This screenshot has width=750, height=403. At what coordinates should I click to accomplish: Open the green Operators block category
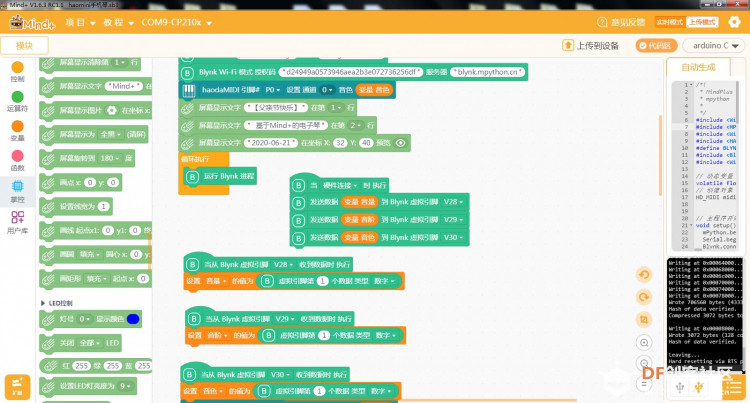pos(18,101)
